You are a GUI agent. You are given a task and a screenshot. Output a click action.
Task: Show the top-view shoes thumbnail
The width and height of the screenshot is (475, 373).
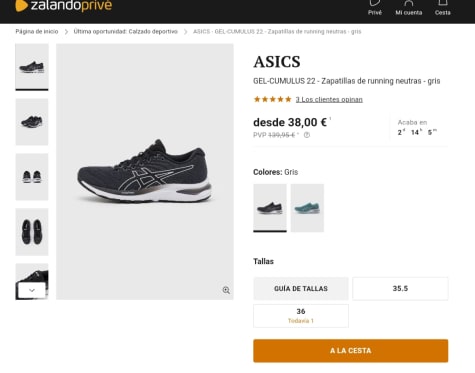[x=32, y=232]
